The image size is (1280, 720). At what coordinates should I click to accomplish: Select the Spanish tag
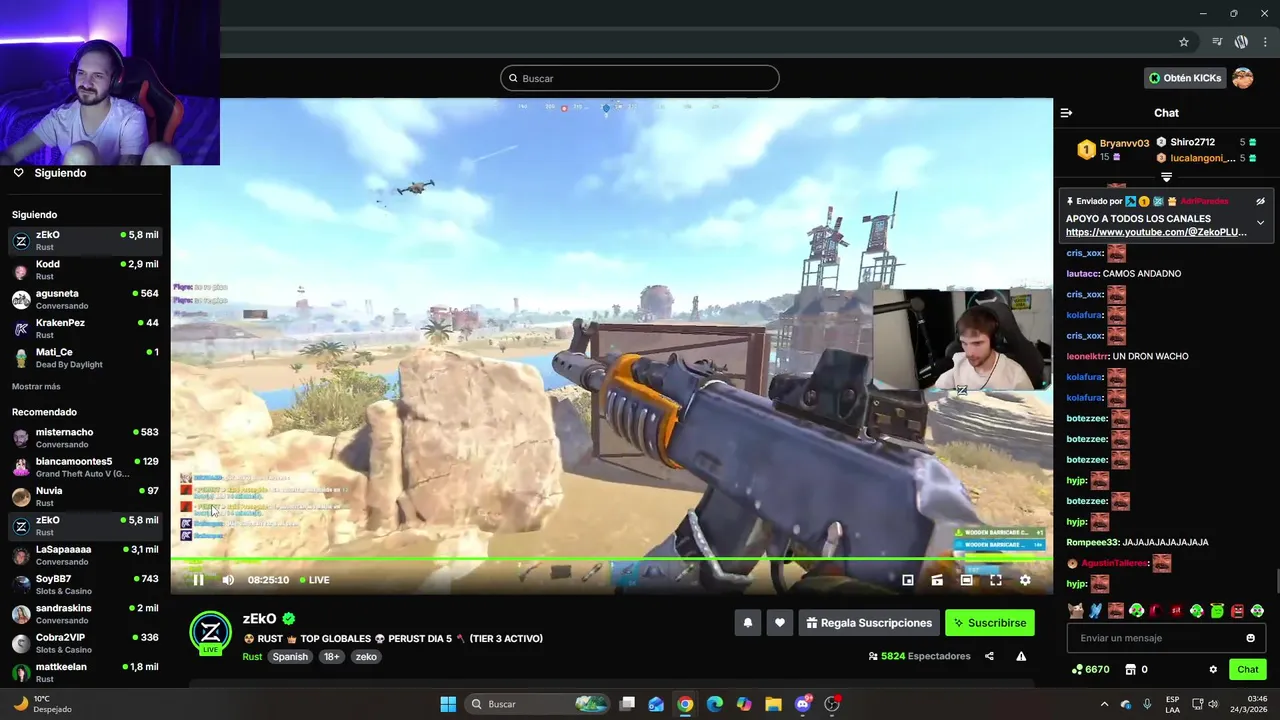(x=290, y=657)
